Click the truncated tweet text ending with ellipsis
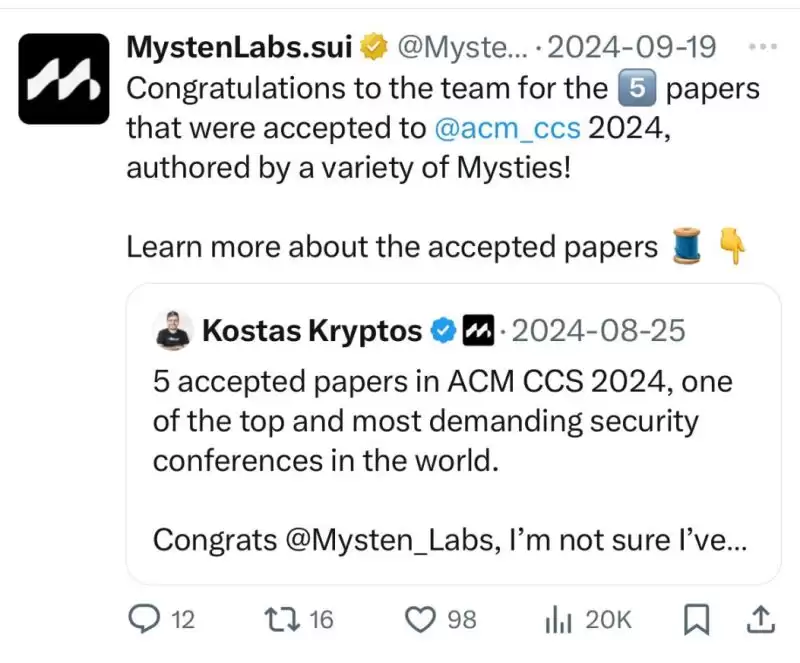 tap(443, 539)
